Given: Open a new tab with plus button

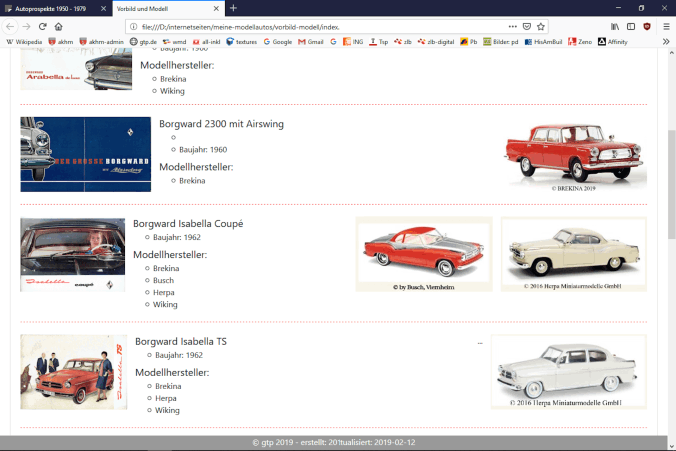Looking at the screenshot, I should coord(233,8).
